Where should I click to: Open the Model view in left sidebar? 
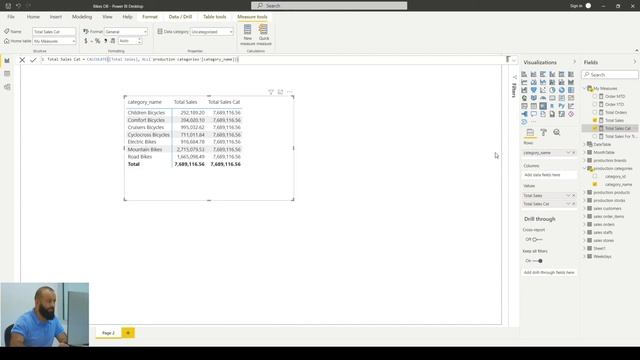[x=7, y=87]
